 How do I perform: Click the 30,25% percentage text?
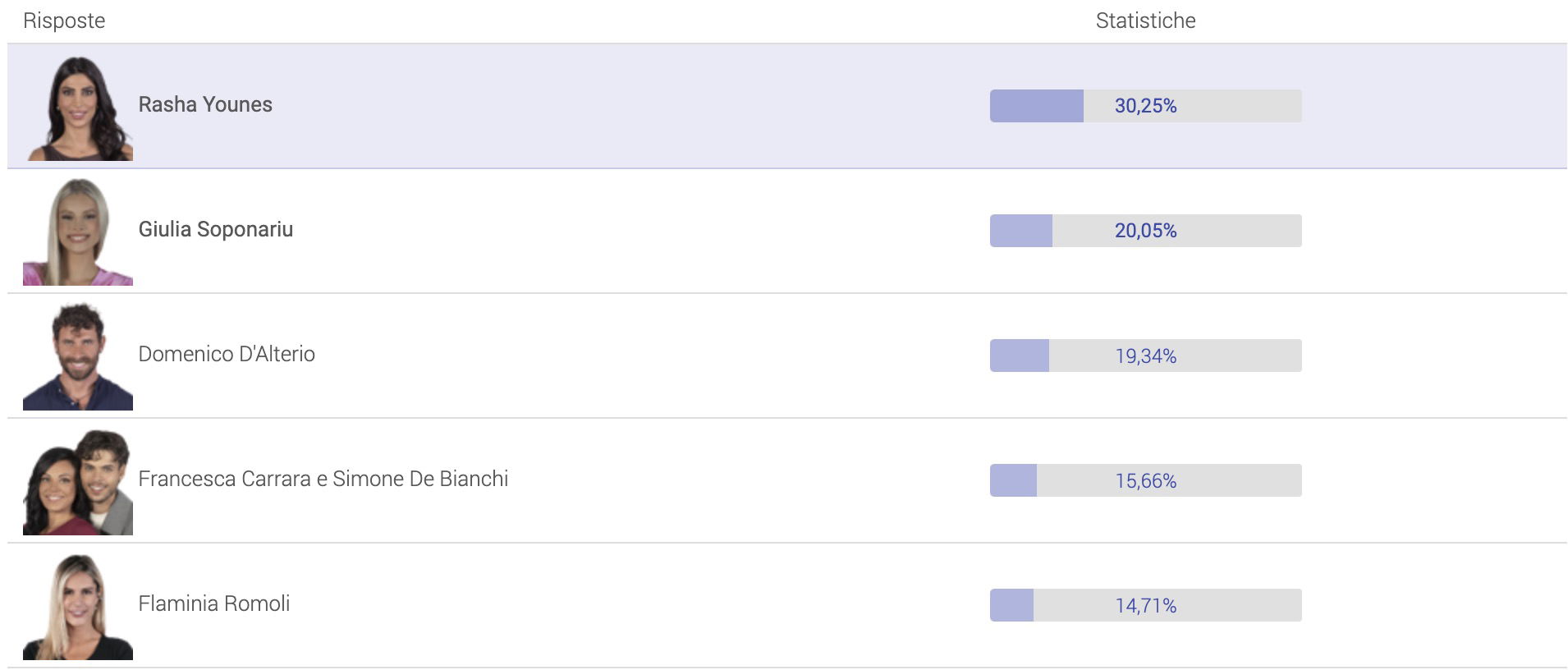pyautogui.click(x=1145, y=106)
